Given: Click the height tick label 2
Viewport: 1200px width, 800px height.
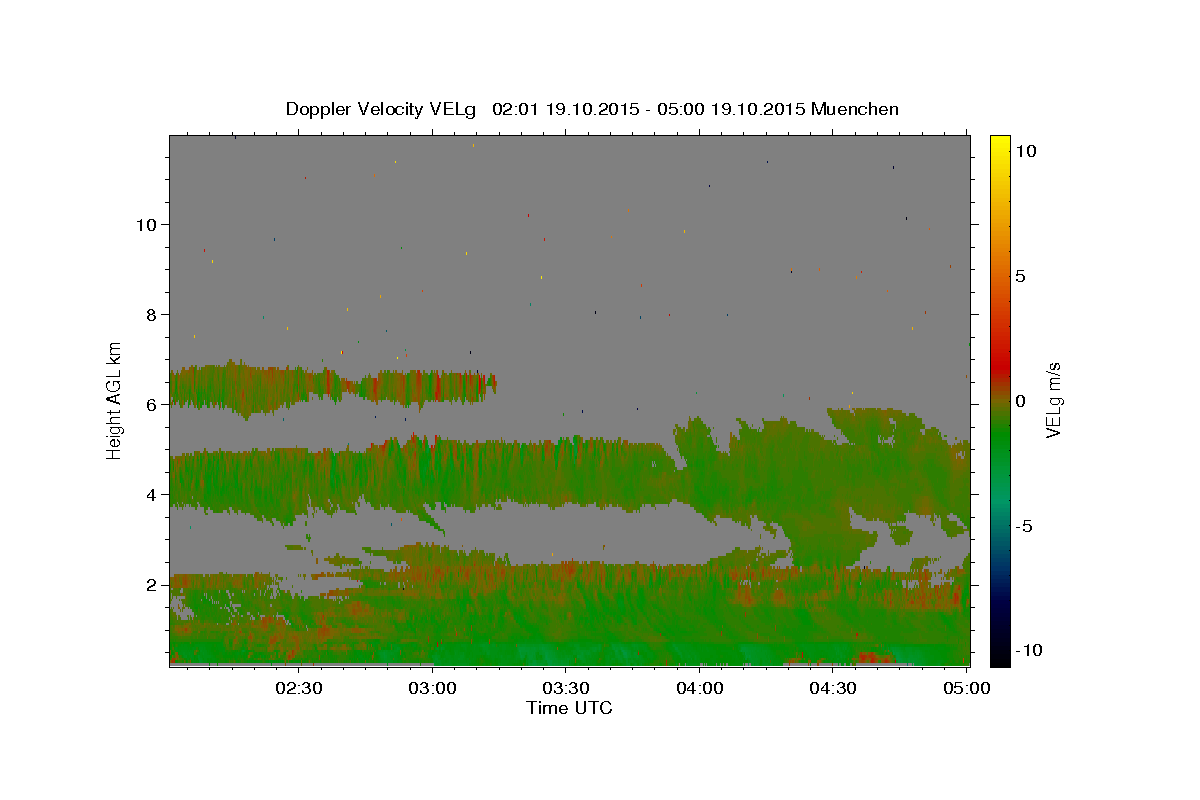Looking at the screenshot, I should point(153,585).
